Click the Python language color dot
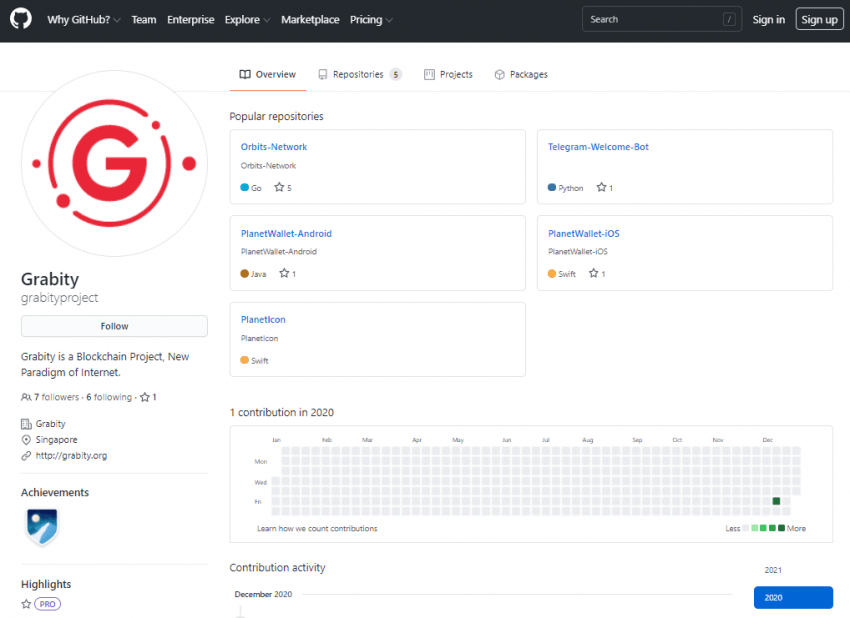The image size is (850, 618). click(552, 188)
